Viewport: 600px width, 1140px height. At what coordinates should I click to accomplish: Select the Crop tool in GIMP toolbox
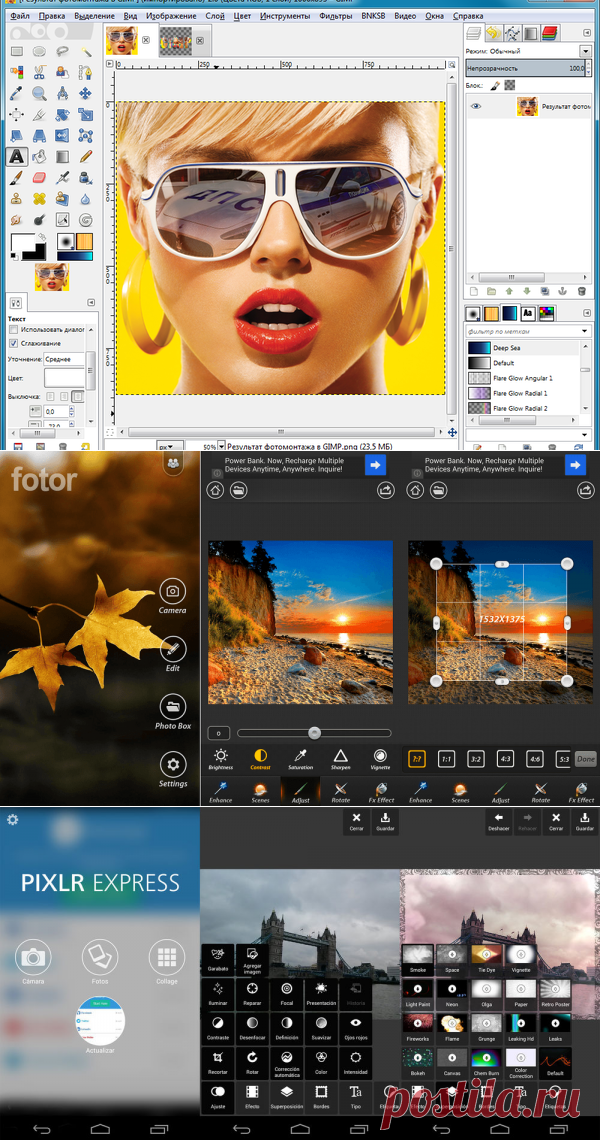[39, 114]
